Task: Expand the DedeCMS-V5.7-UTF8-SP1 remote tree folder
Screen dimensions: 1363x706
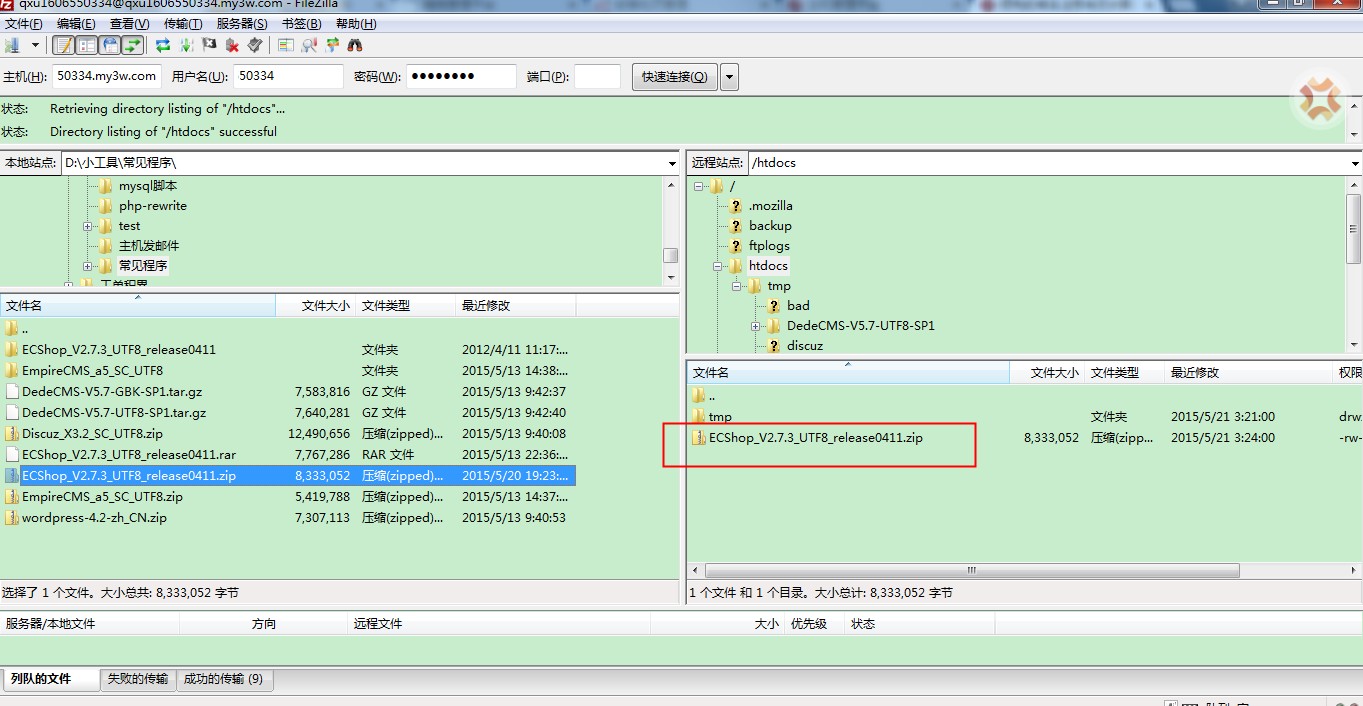Action: [757, 326]
